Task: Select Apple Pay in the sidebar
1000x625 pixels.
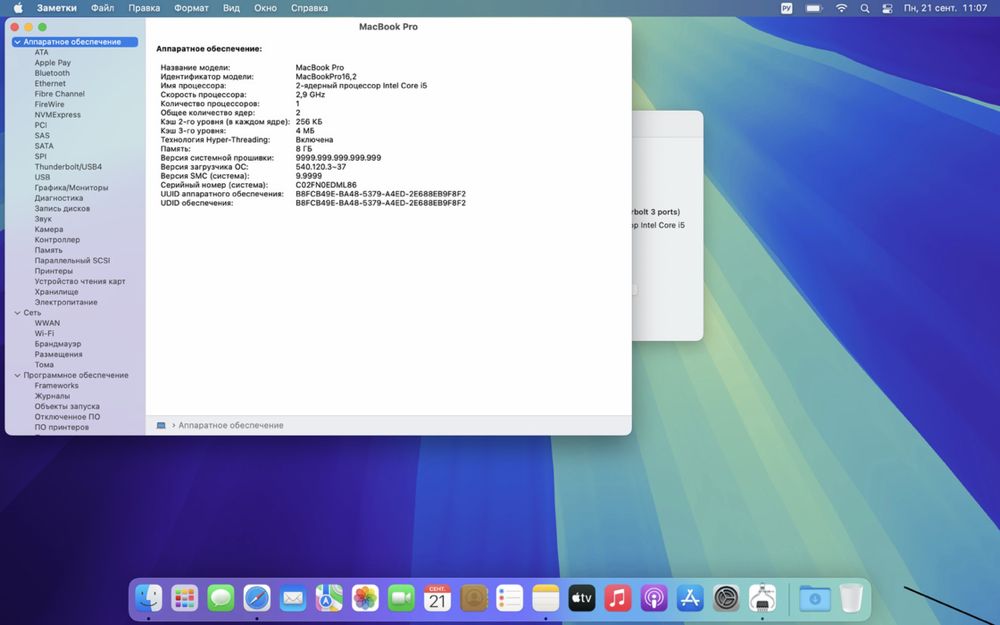Action: tap(52, 63)
